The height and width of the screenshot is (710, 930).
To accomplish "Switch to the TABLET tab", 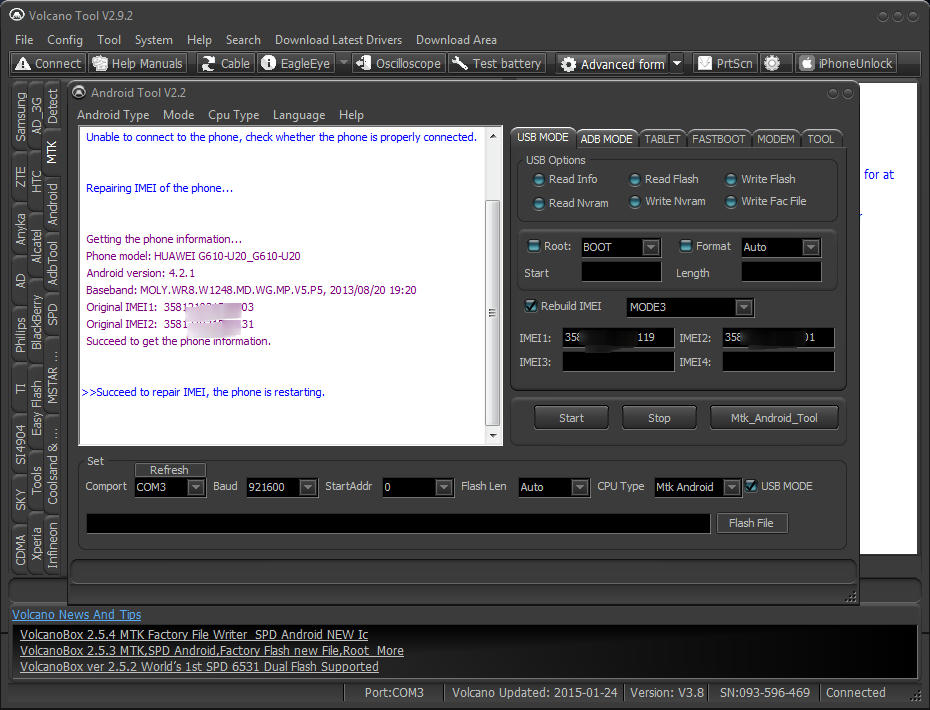I will pos(662,139).
